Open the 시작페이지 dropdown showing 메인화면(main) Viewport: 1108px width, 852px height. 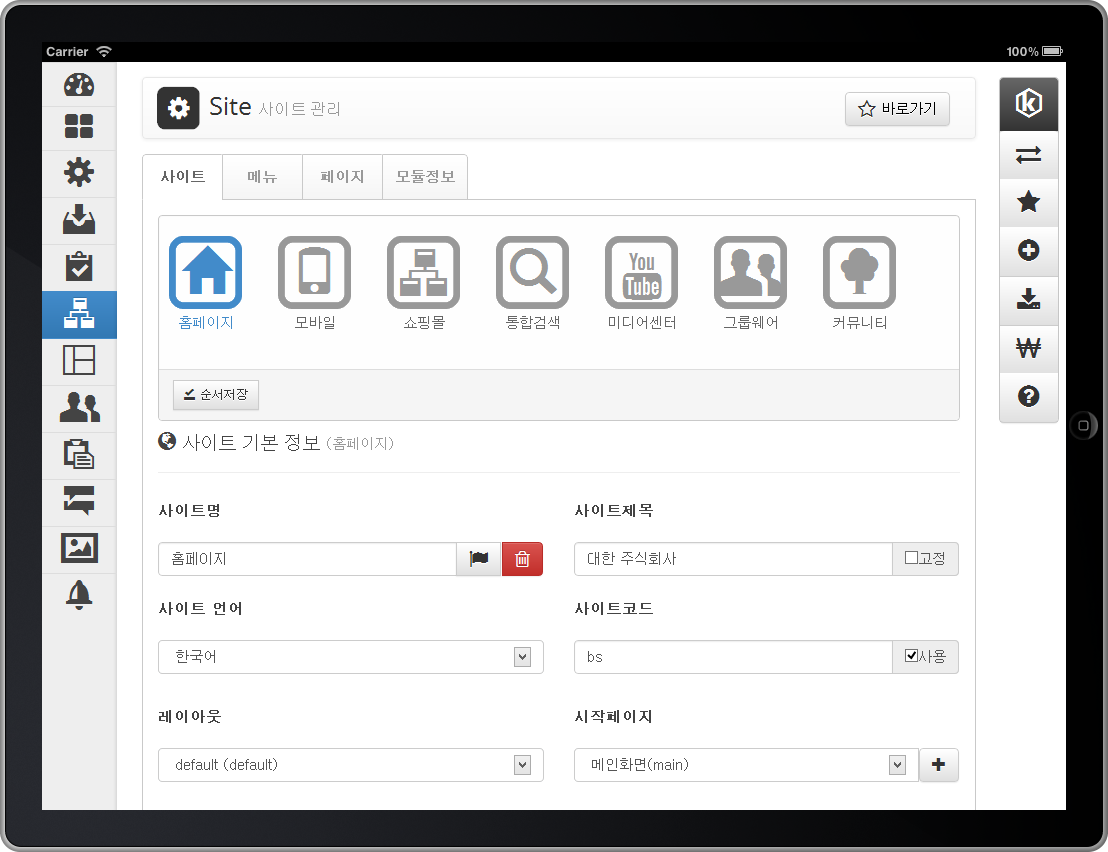pos(746,765)
